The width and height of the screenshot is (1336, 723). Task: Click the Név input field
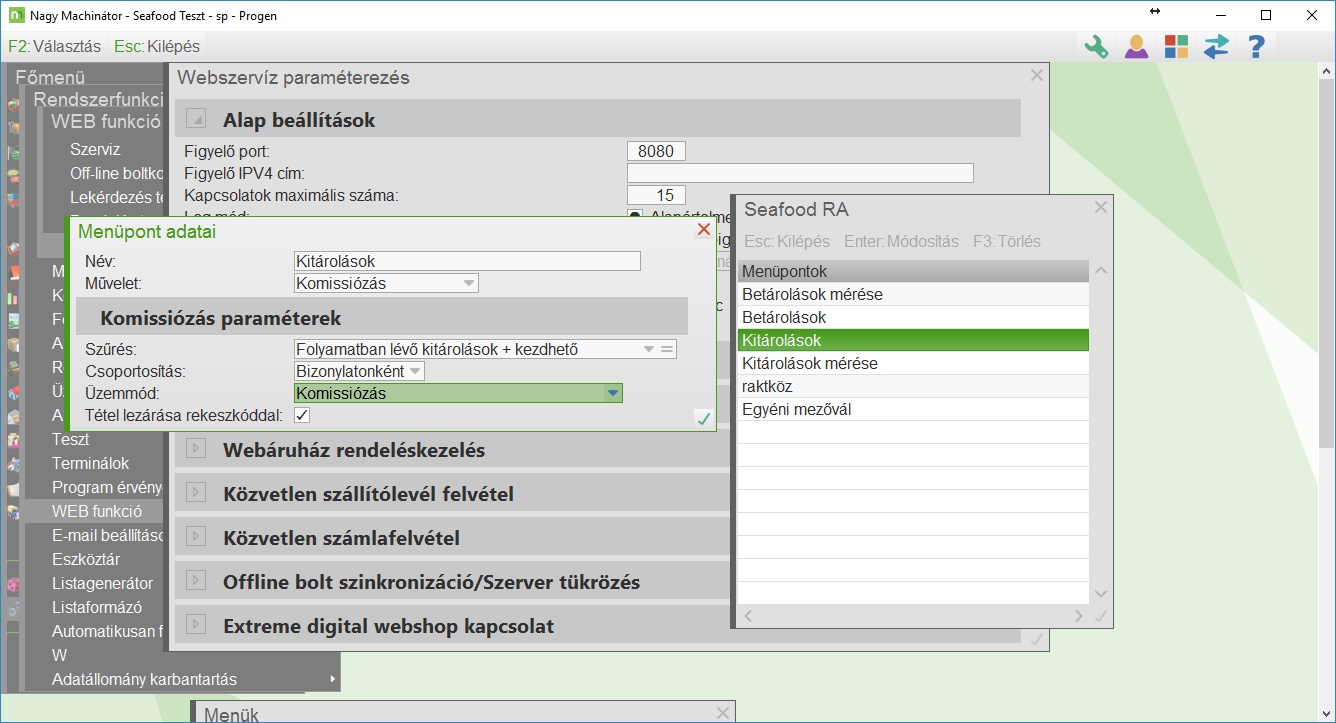tap(467, 261)
